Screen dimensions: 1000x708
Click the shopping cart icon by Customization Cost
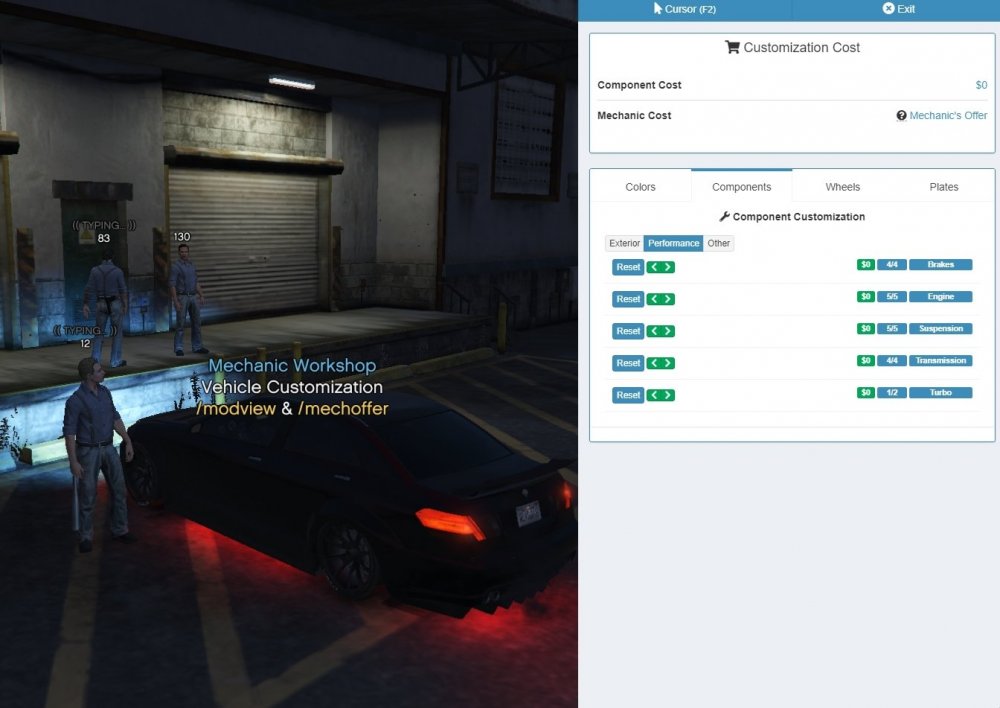(732, 47)
